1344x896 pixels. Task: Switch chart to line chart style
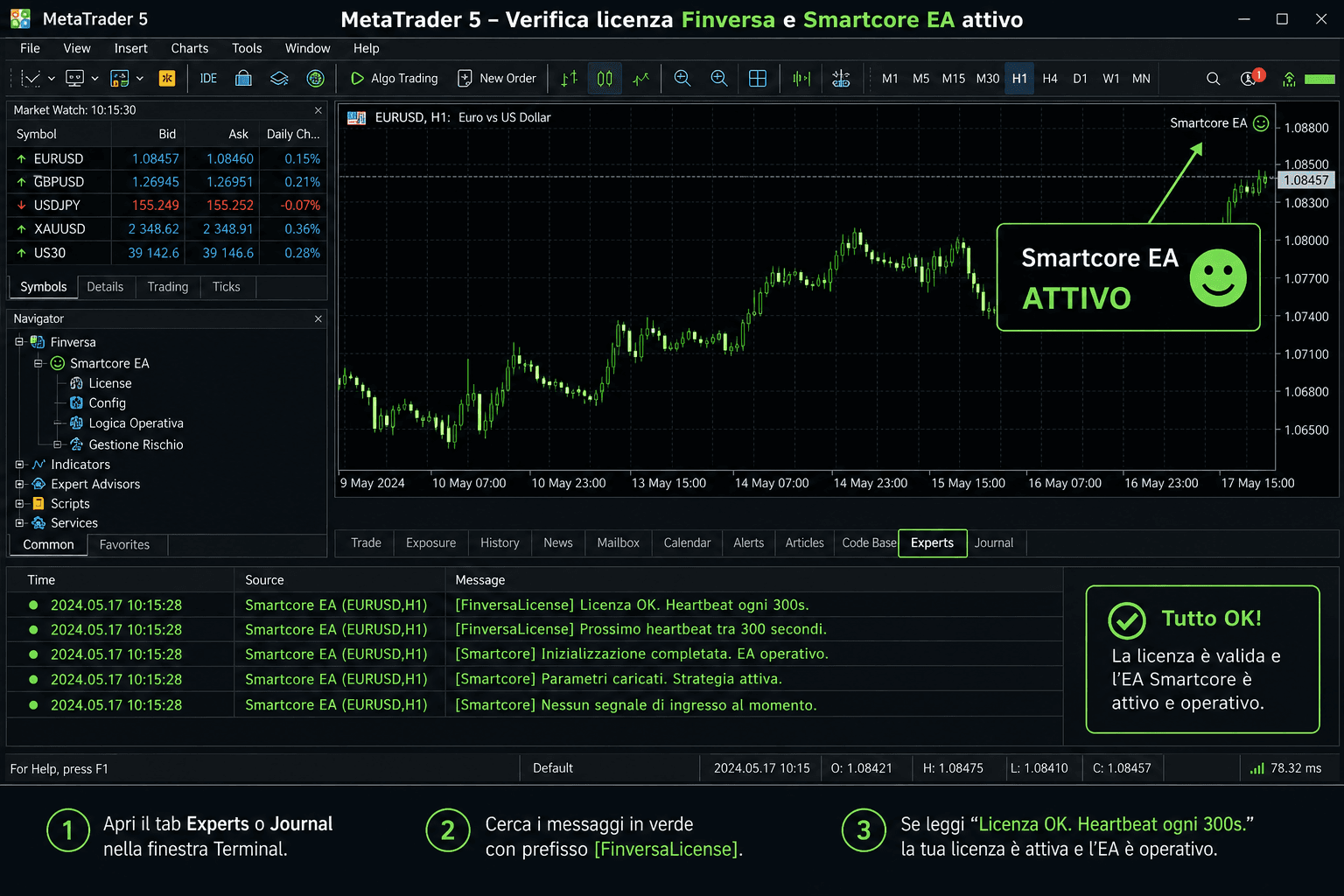click(x=641, y=79)
